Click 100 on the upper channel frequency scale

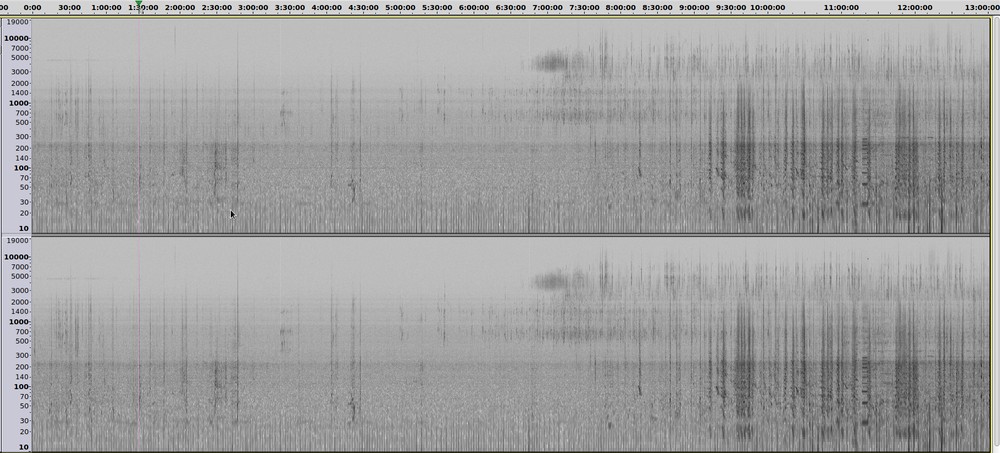21,168
